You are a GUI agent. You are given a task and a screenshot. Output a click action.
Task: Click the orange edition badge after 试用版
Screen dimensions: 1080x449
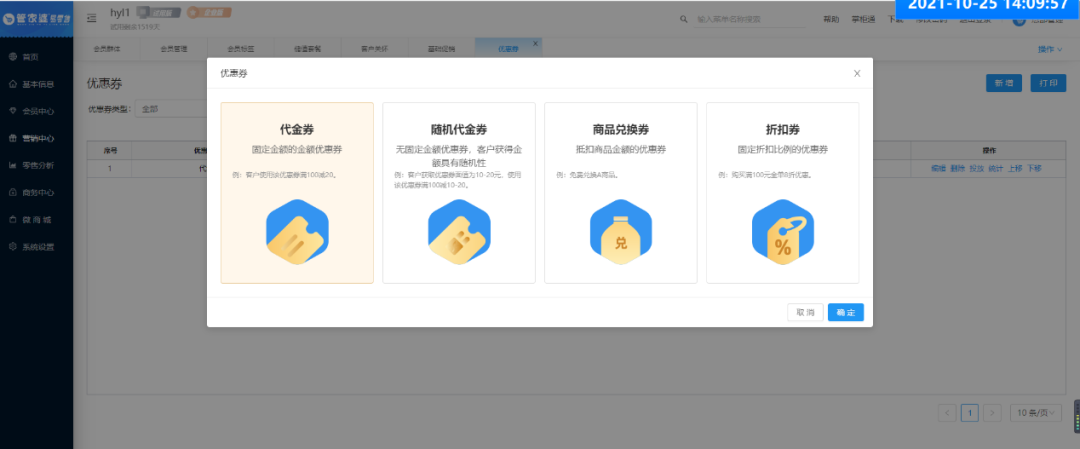[209, 12]
